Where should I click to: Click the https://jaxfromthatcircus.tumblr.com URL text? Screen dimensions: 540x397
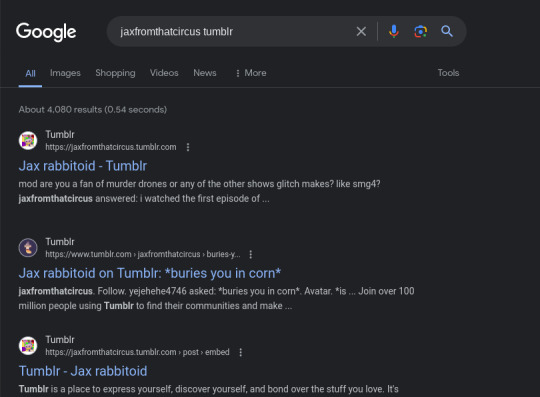tap(111, 147)
